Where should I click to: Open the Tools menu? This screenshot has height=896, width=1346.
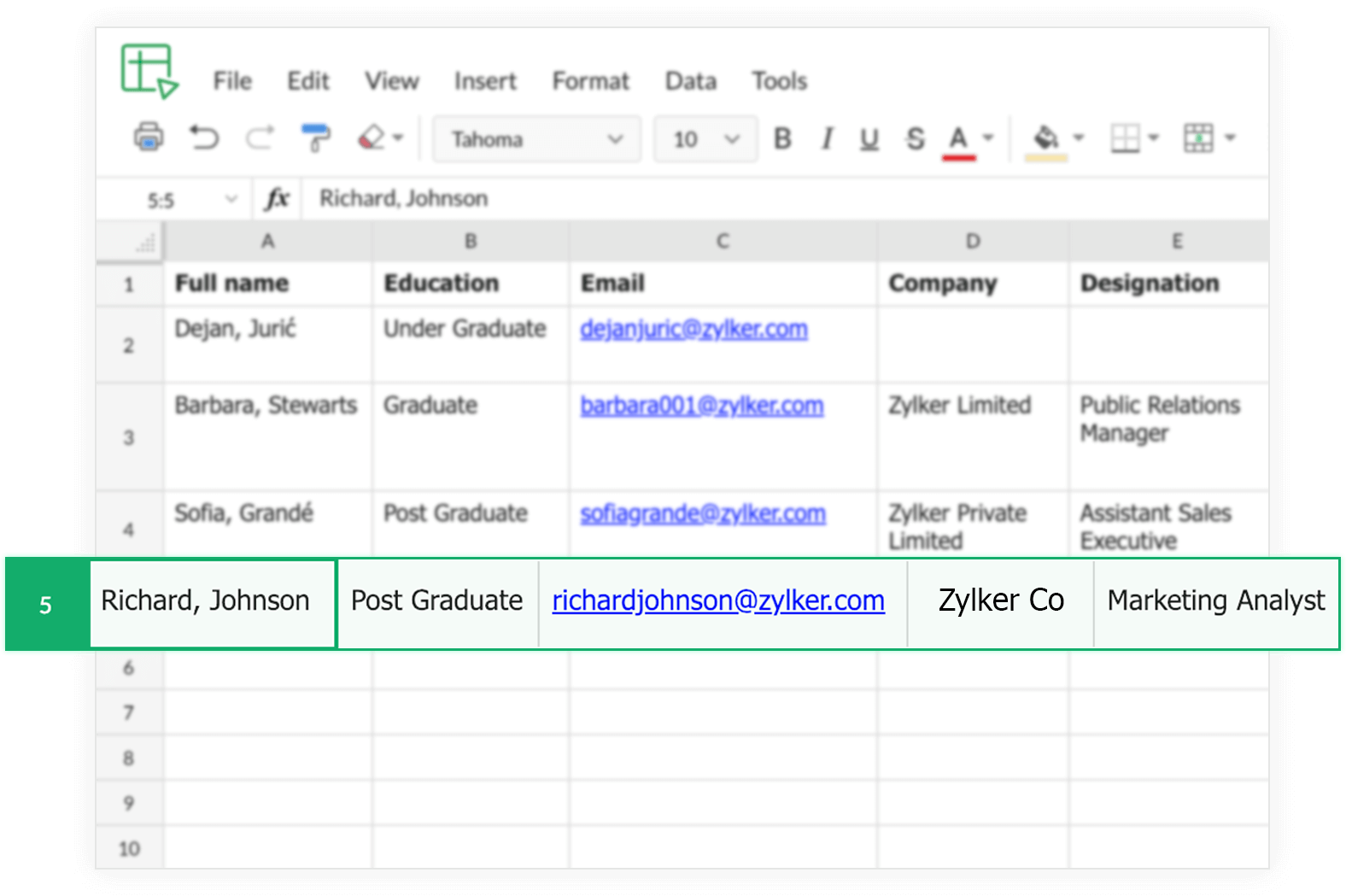click(x=779, y=81)
